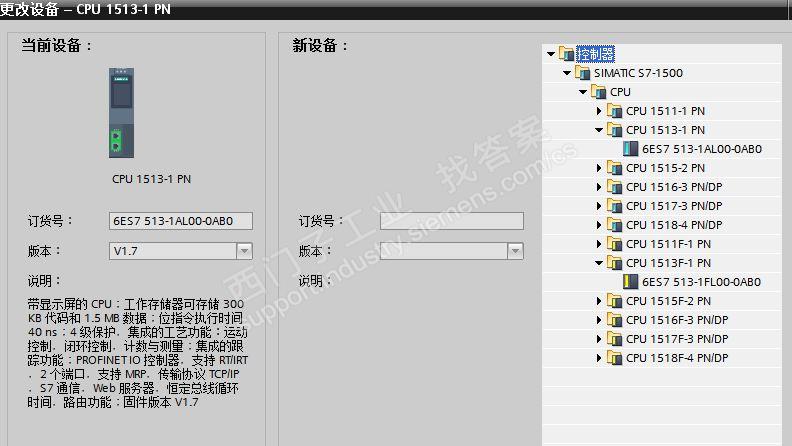Select the CPU 1518F-4 PN/DP label
The image size is (792, 446).
coord(677,358)
